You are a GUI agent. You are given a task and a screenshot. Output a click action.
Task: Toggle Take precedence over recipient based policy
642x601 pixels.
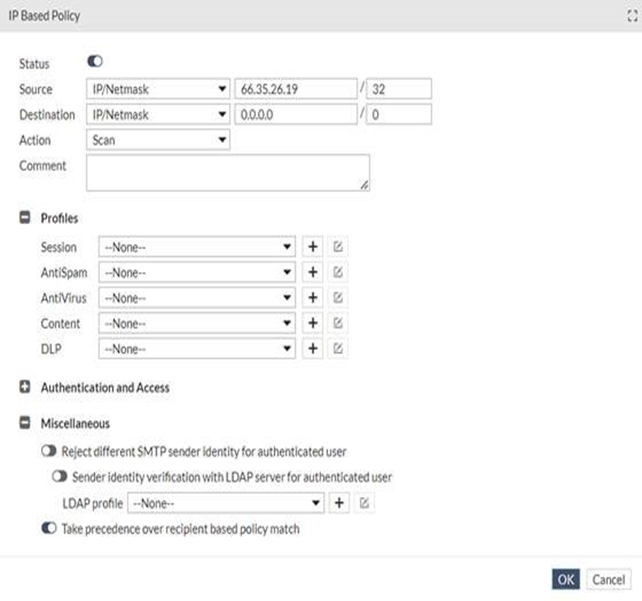tap(50, 528)
